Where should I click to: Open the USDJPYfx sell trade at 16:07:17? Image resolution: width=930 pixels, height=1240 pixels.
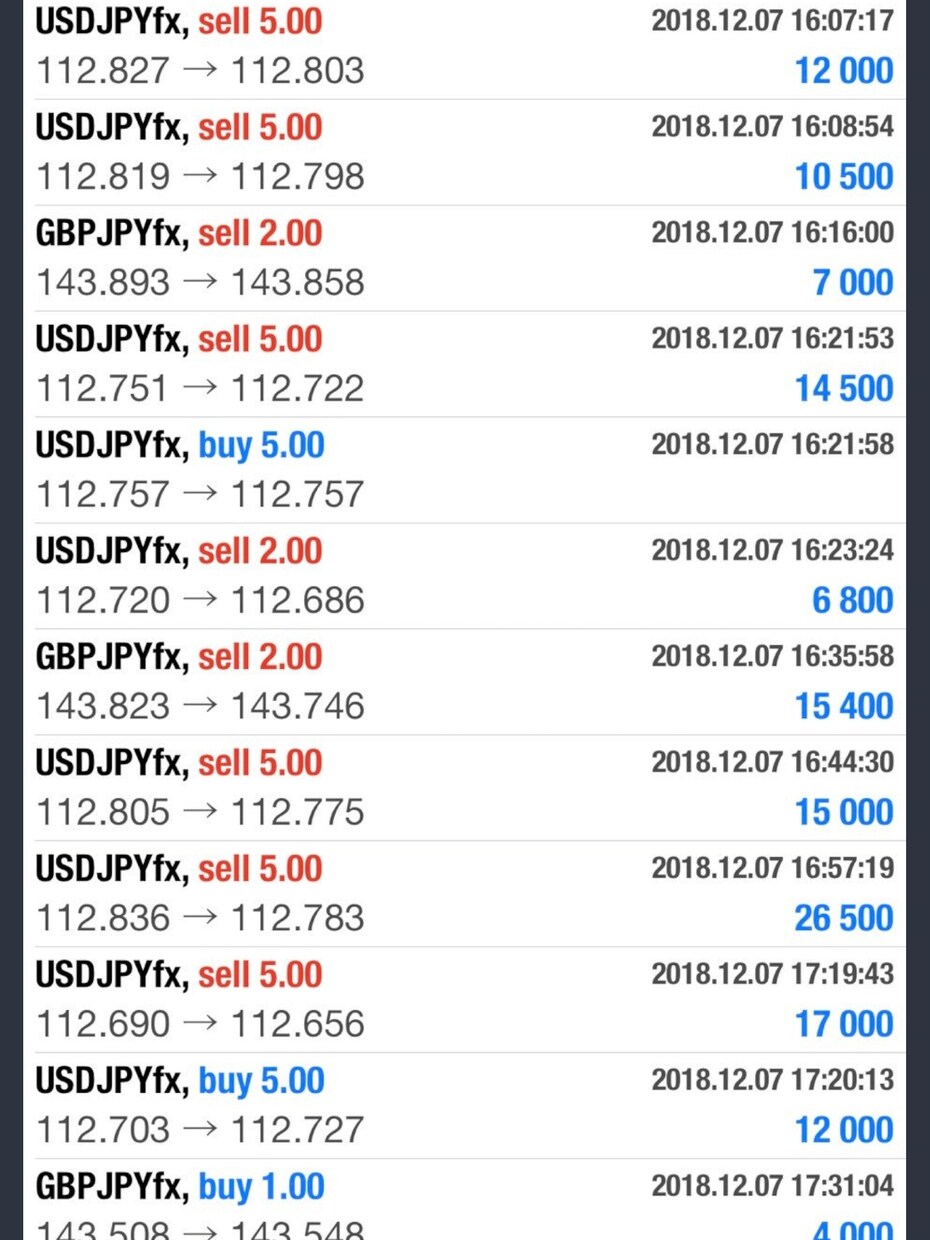(464, 47)
